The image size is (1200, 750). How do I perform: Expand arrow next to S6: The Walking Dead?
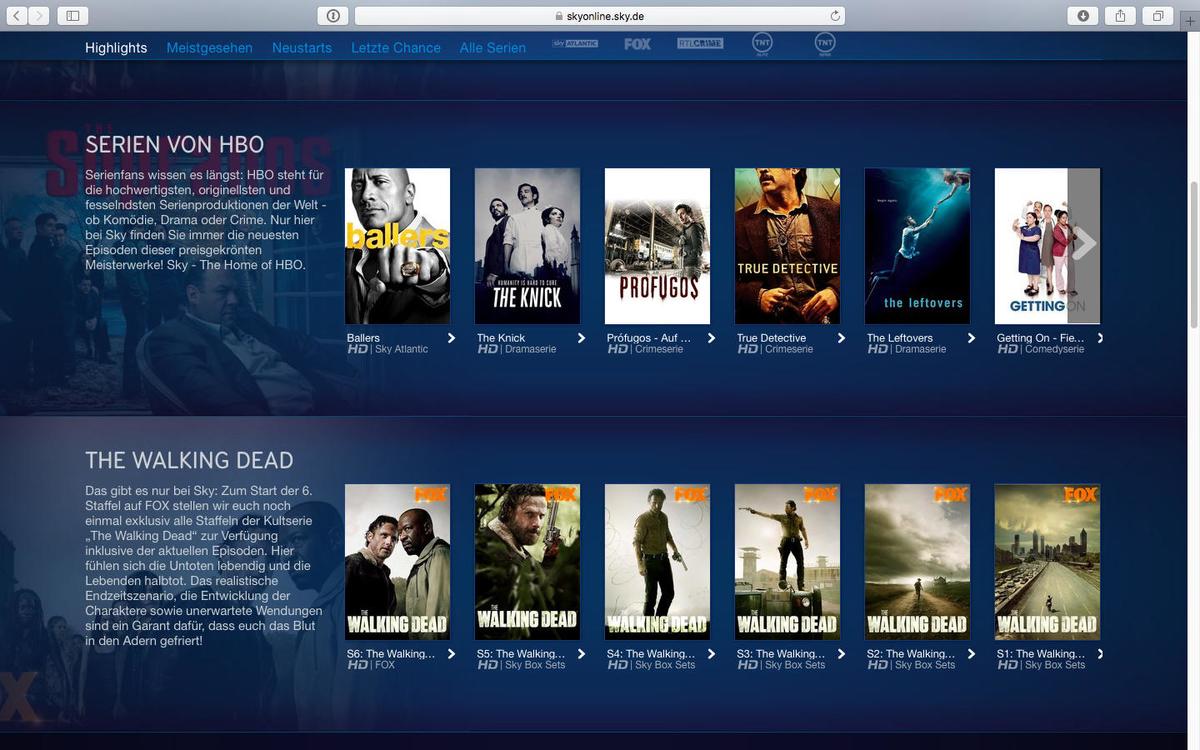click(451, 654)
